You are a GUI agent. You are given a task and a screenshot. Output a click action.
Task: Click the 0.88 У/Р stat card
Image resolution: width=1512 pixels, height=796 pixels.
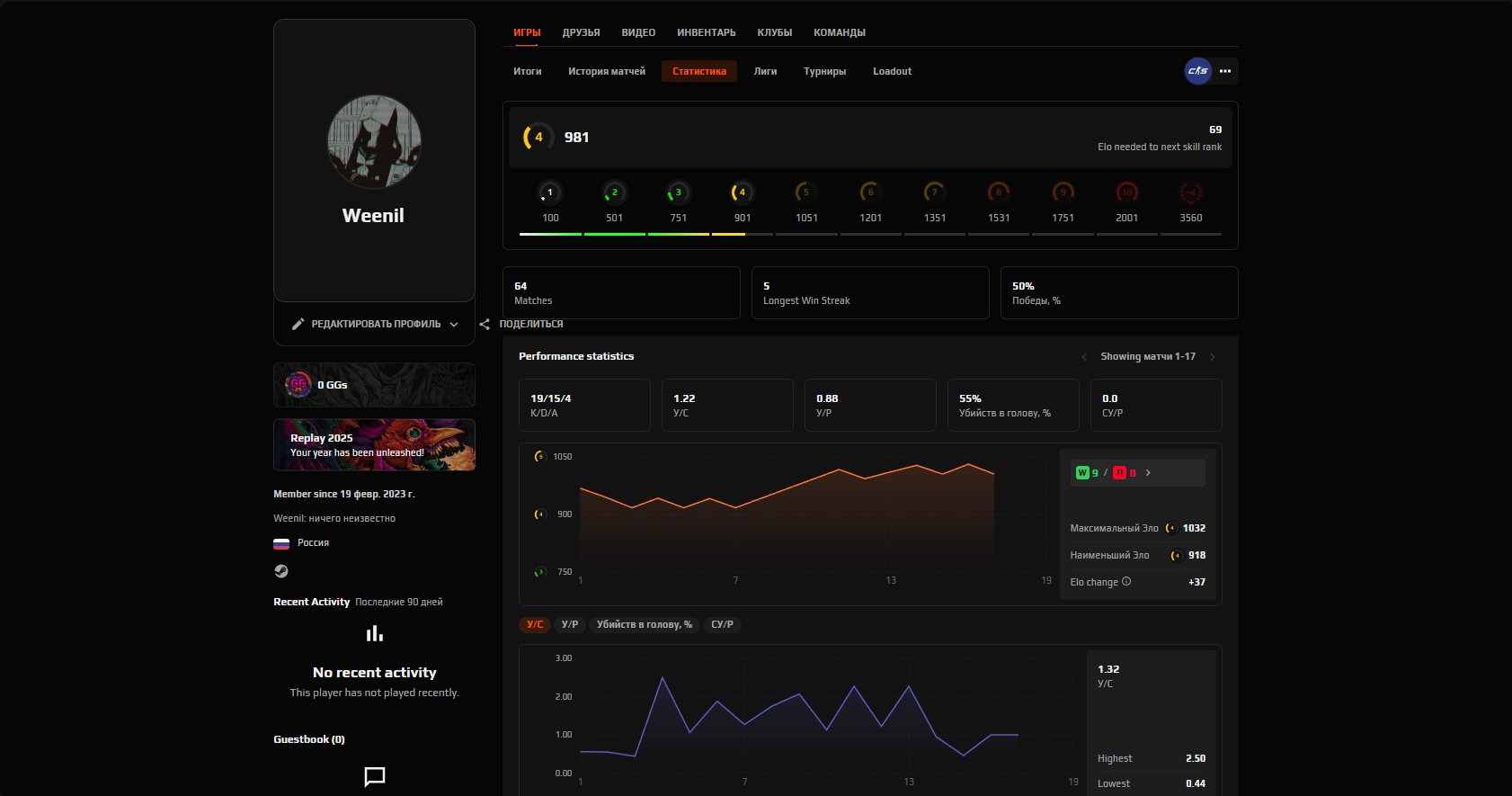[870, 405]
